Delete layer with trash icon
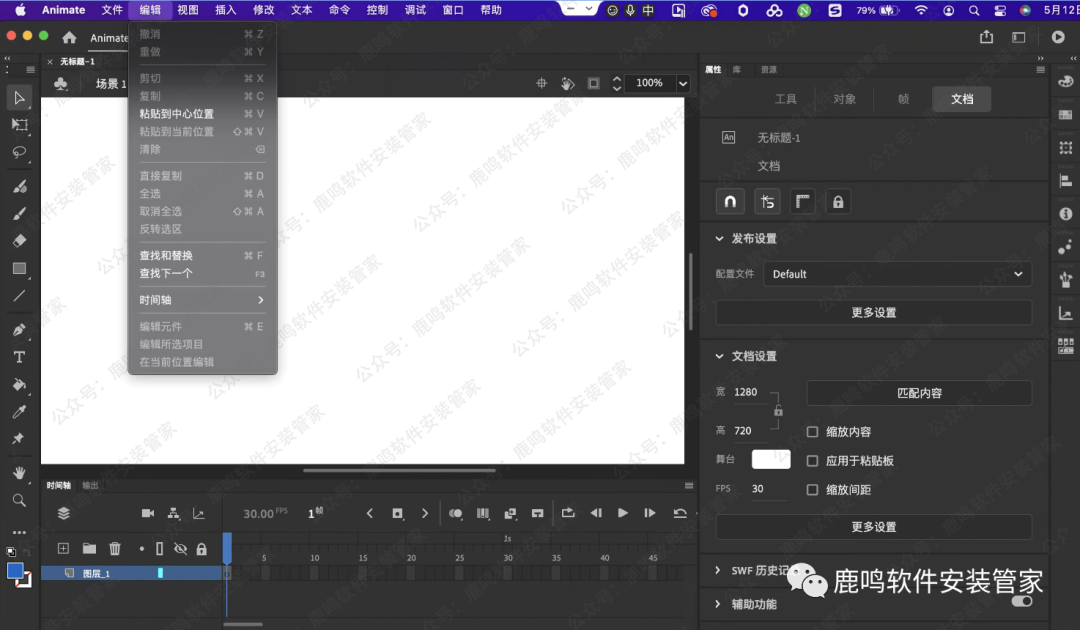 115,548
